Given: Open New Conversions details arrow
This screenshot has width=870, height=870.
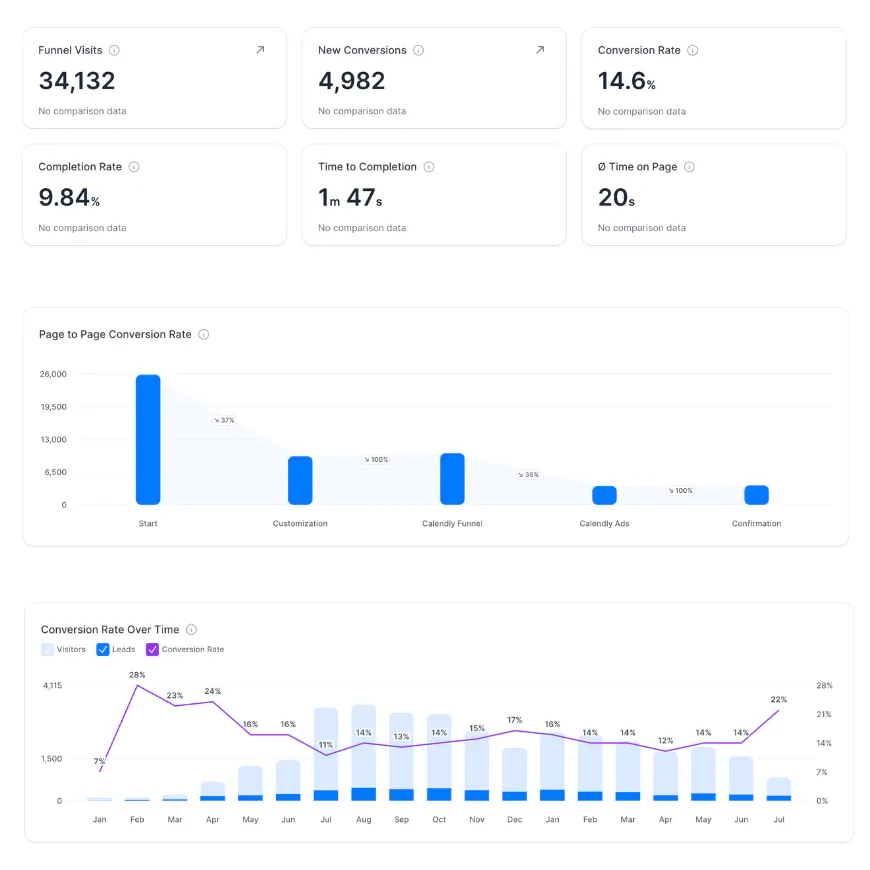Looking at the screenshot, I should tap(540, 50).
